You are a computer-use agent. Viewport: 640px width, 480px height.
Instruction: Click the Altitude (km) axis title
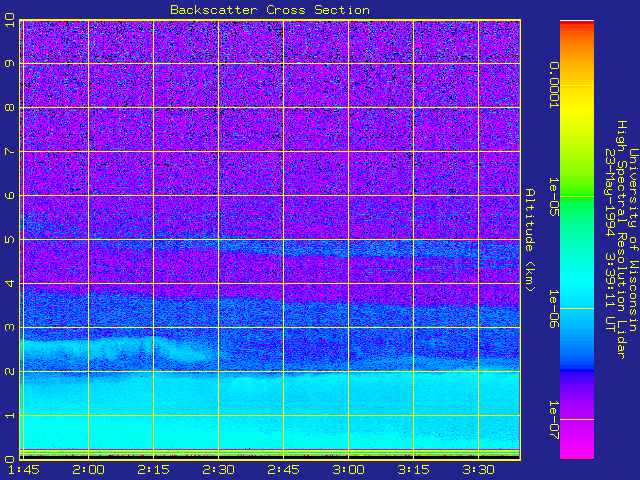(x=529, y=240)
